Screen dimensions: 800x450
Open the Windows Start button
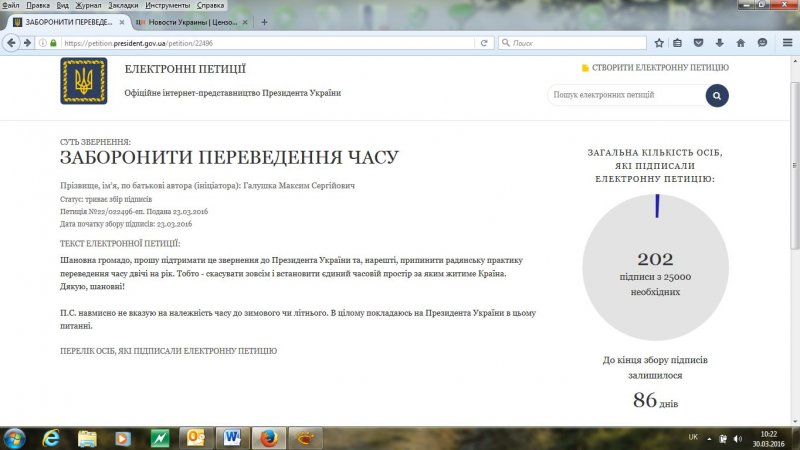14,438
